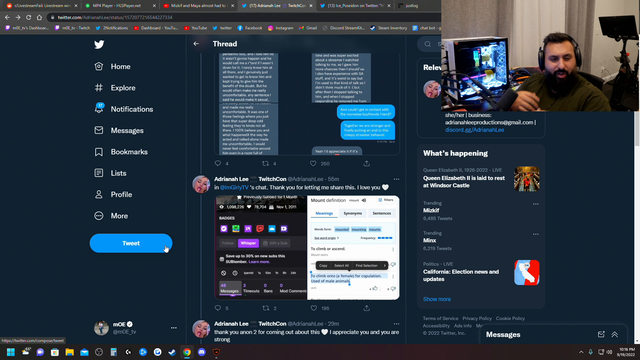Screen dimensions: 640x360
Task: Switch to the justlog browser tab
Action: point(411,6)
